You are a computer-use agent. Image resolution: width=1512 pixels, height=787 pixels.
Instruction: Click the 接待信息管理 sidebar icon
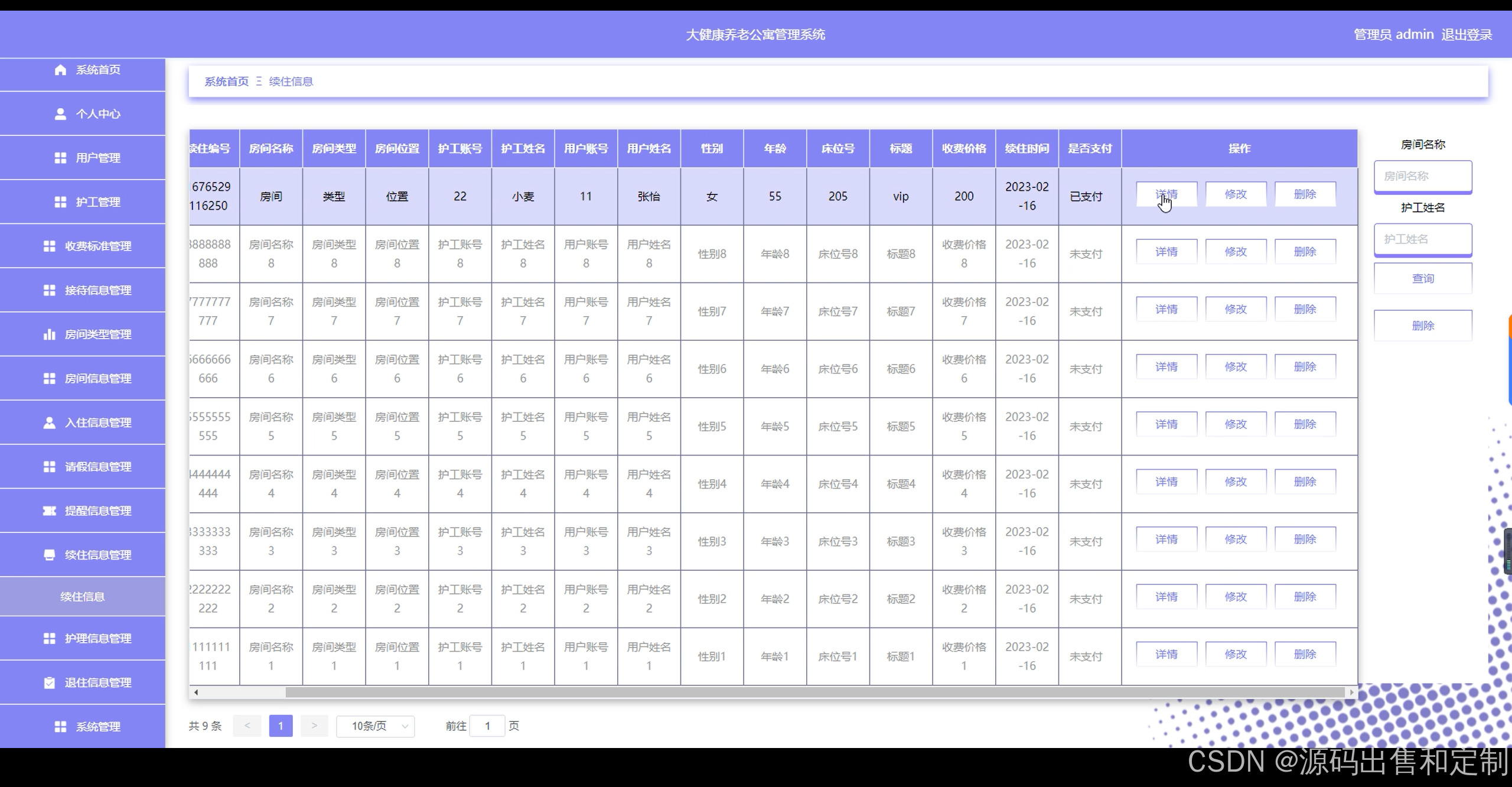[50, 290]
